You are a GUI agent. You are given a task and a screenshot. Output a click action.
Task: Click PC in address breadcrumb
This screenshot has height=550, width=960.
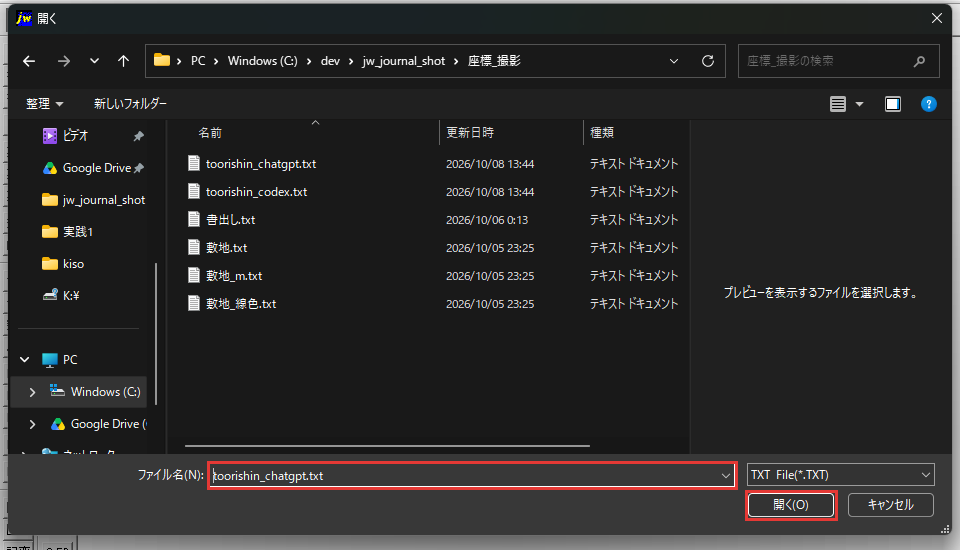pyautogui.click(x=198, y=61)
